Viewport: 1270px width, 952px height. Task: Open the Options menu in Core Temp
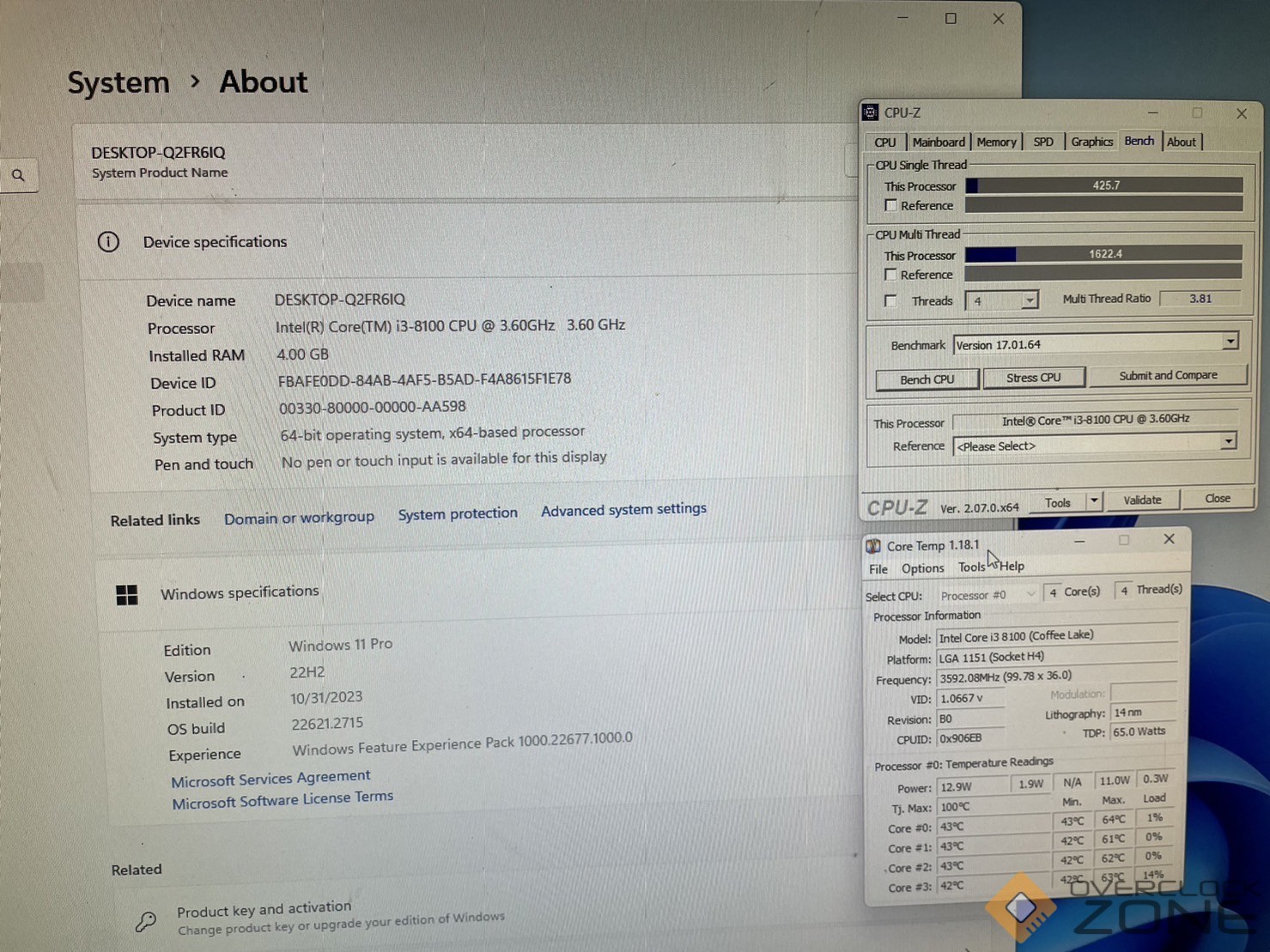pyautogui.click(x=923, y=568)
